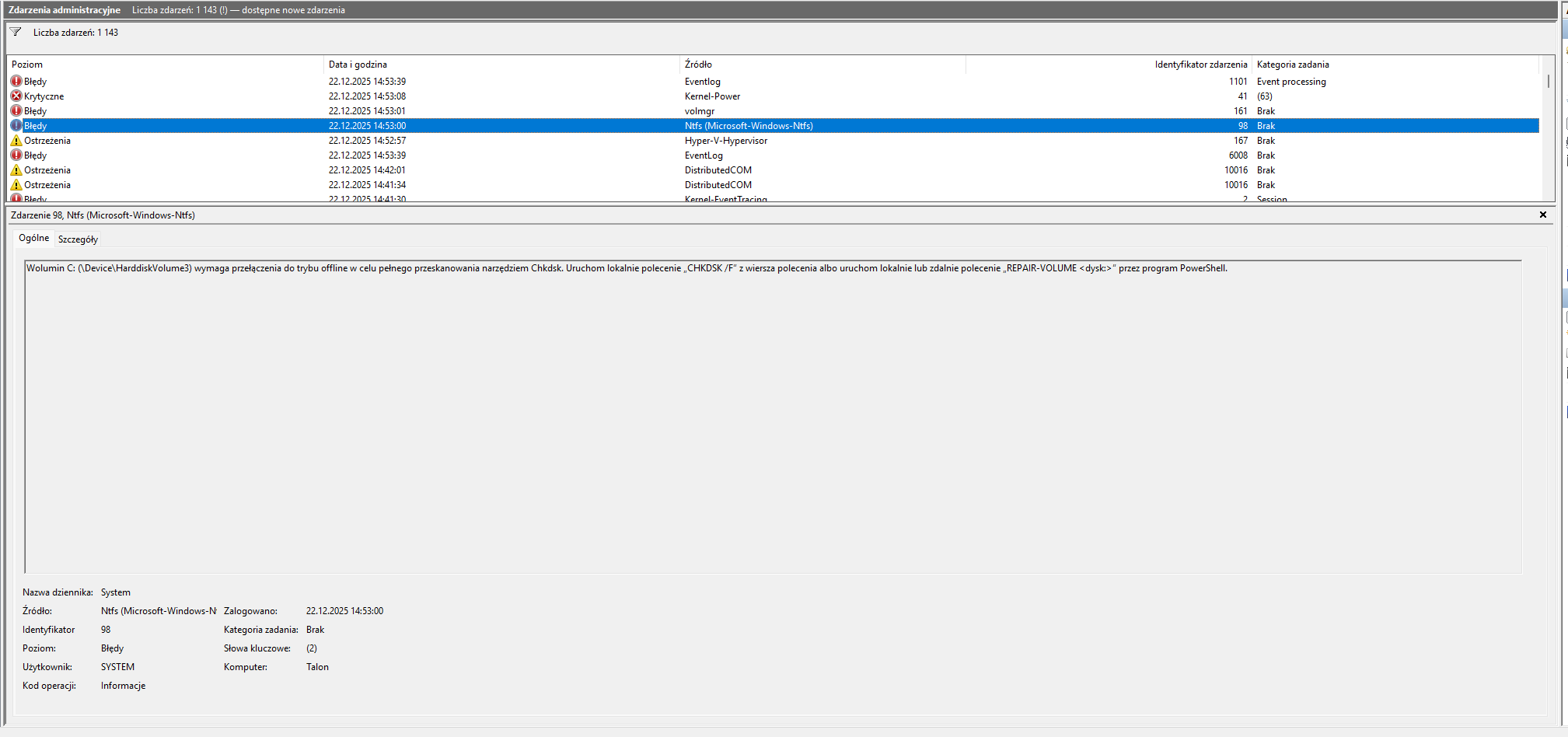
Task: Select the Eventlog source cell with ID 1101
Action: [703, 82]
